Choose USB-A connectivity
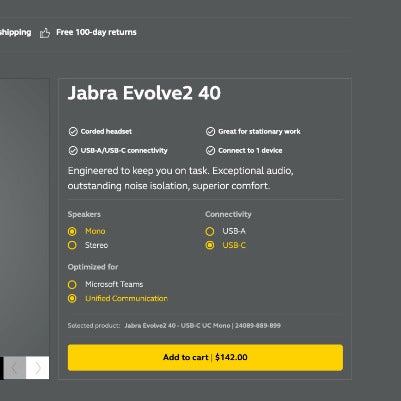Viewport: 401px width, 401px height. 210,231
